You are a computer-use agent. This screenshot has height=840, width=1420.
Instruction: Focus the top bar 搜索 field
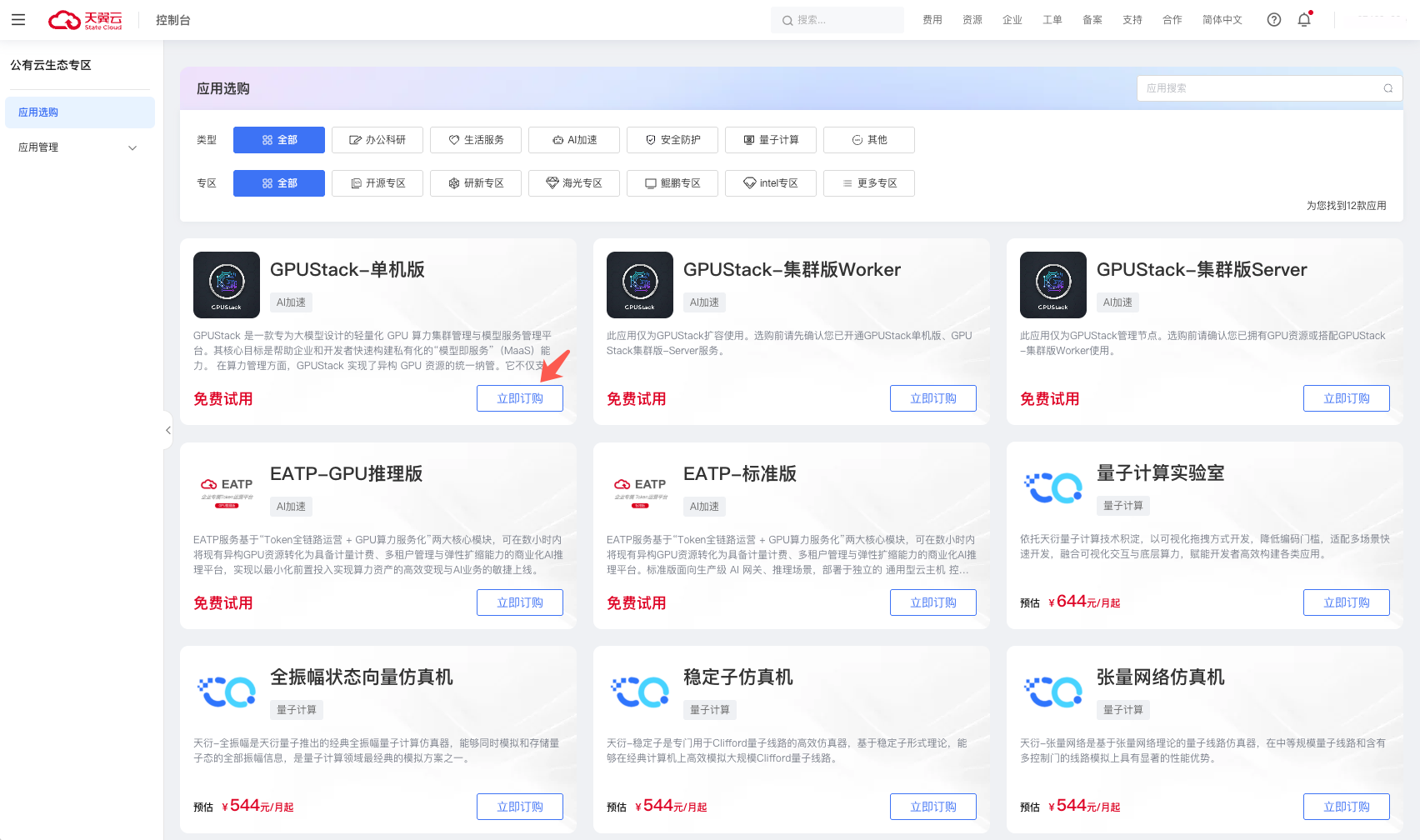click(x=837, y=20)
